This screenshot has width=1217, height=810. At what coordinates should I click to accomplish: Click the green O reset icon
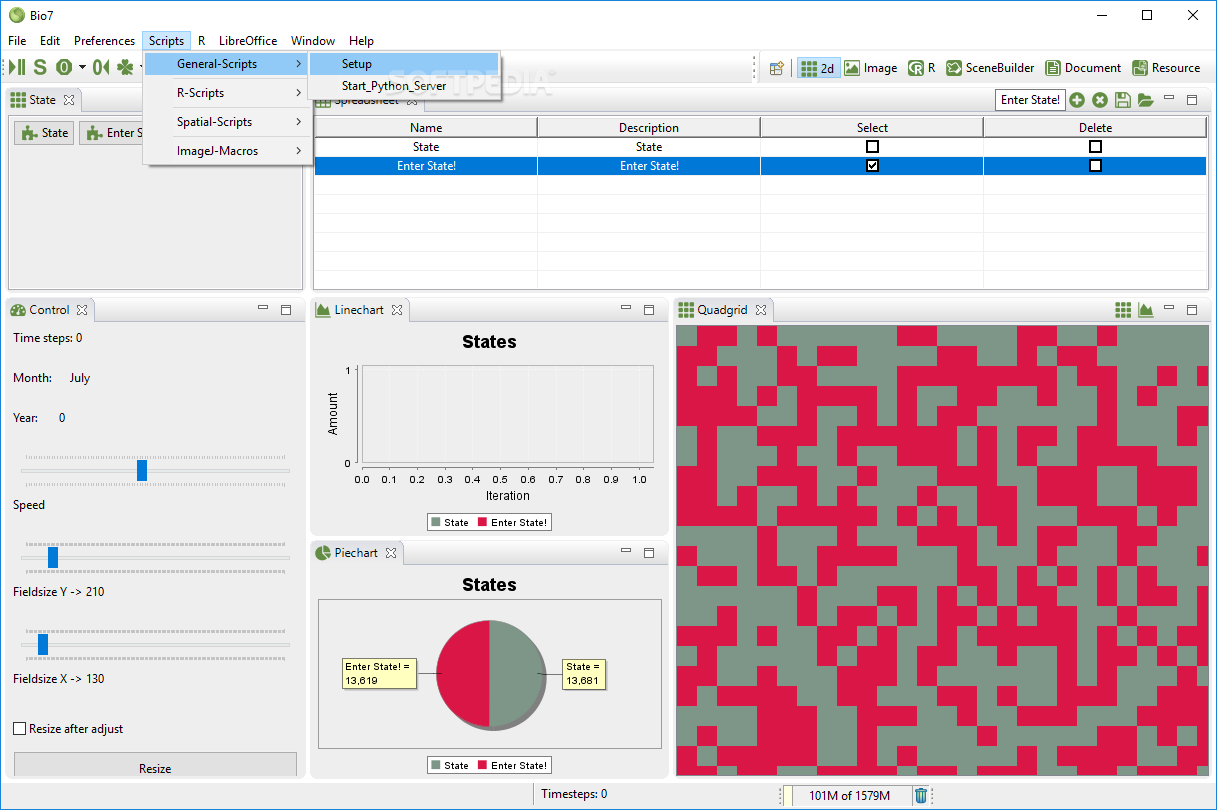(64, 67)
